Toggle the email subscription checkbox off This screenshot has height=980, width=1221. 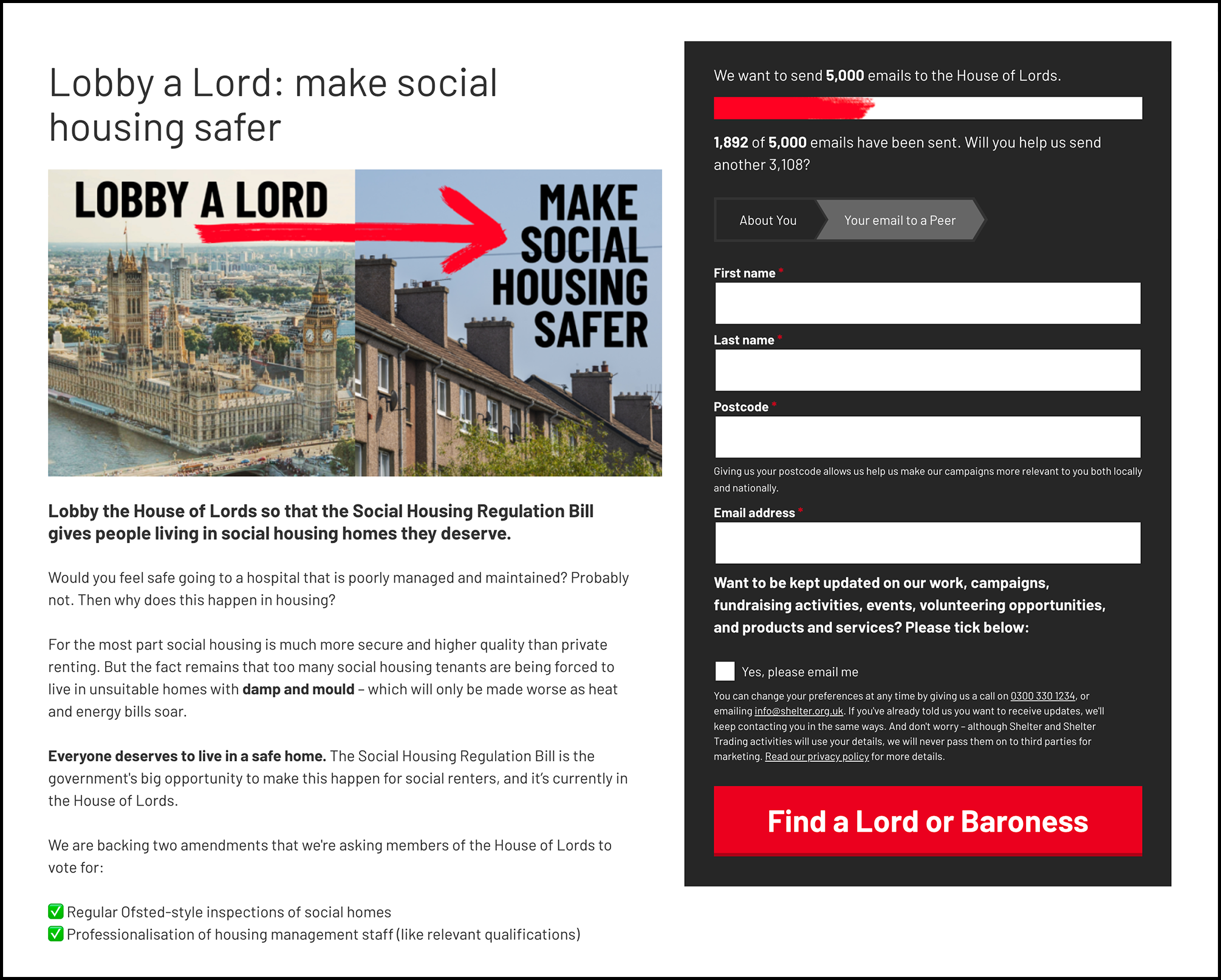(x=724, y=670)
